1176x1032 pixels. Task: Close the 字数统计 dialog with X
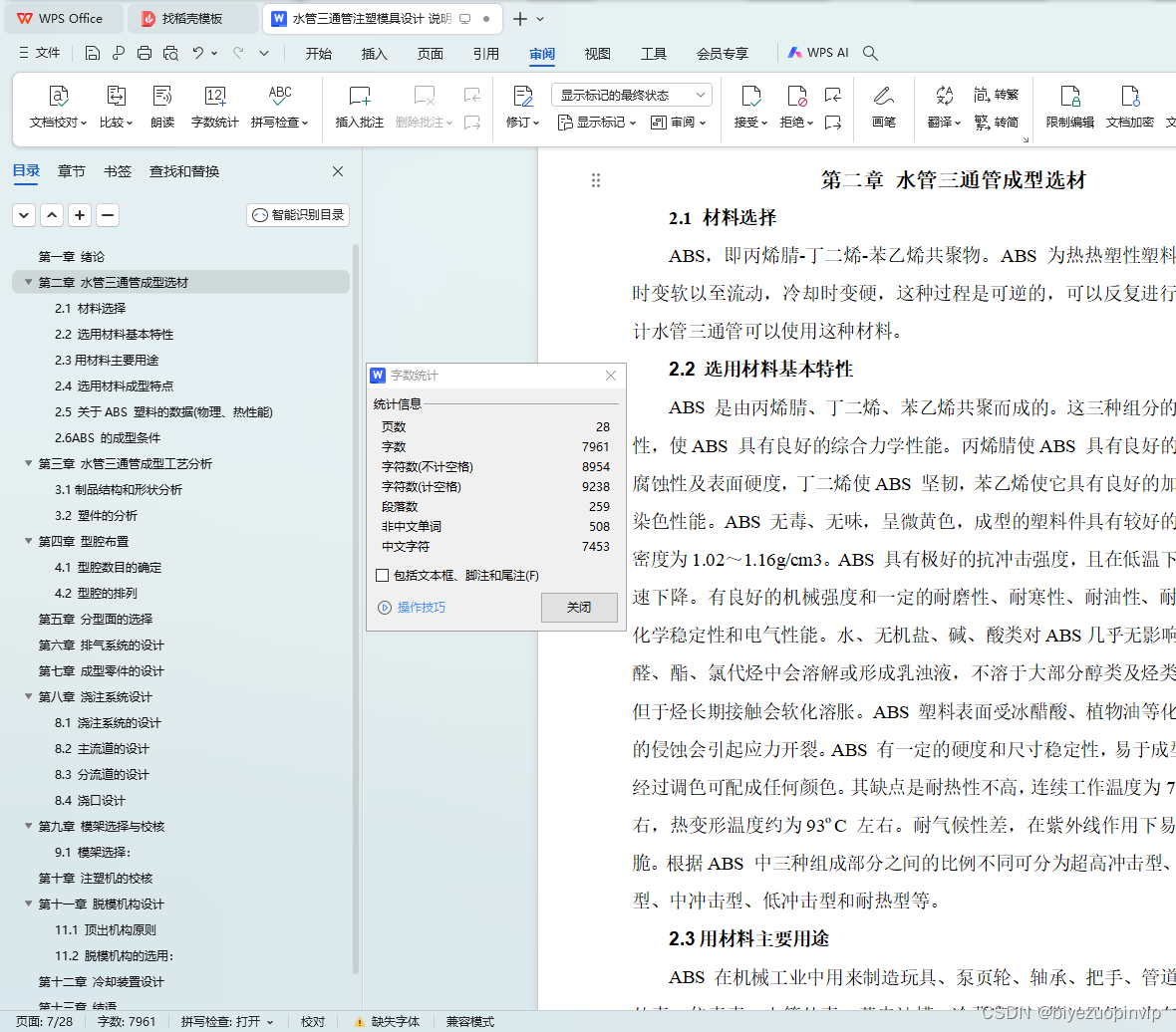pos(611,376)
